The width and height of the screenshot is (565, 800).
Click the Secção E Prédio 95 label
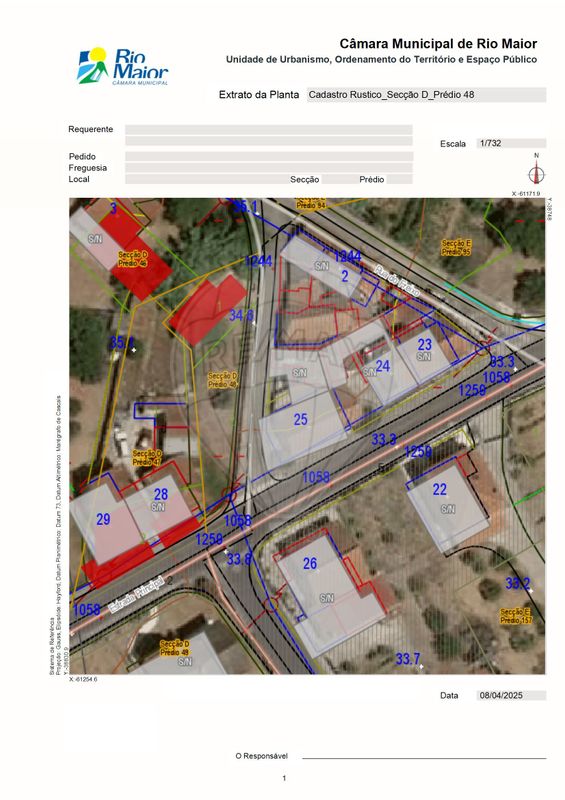456,248
